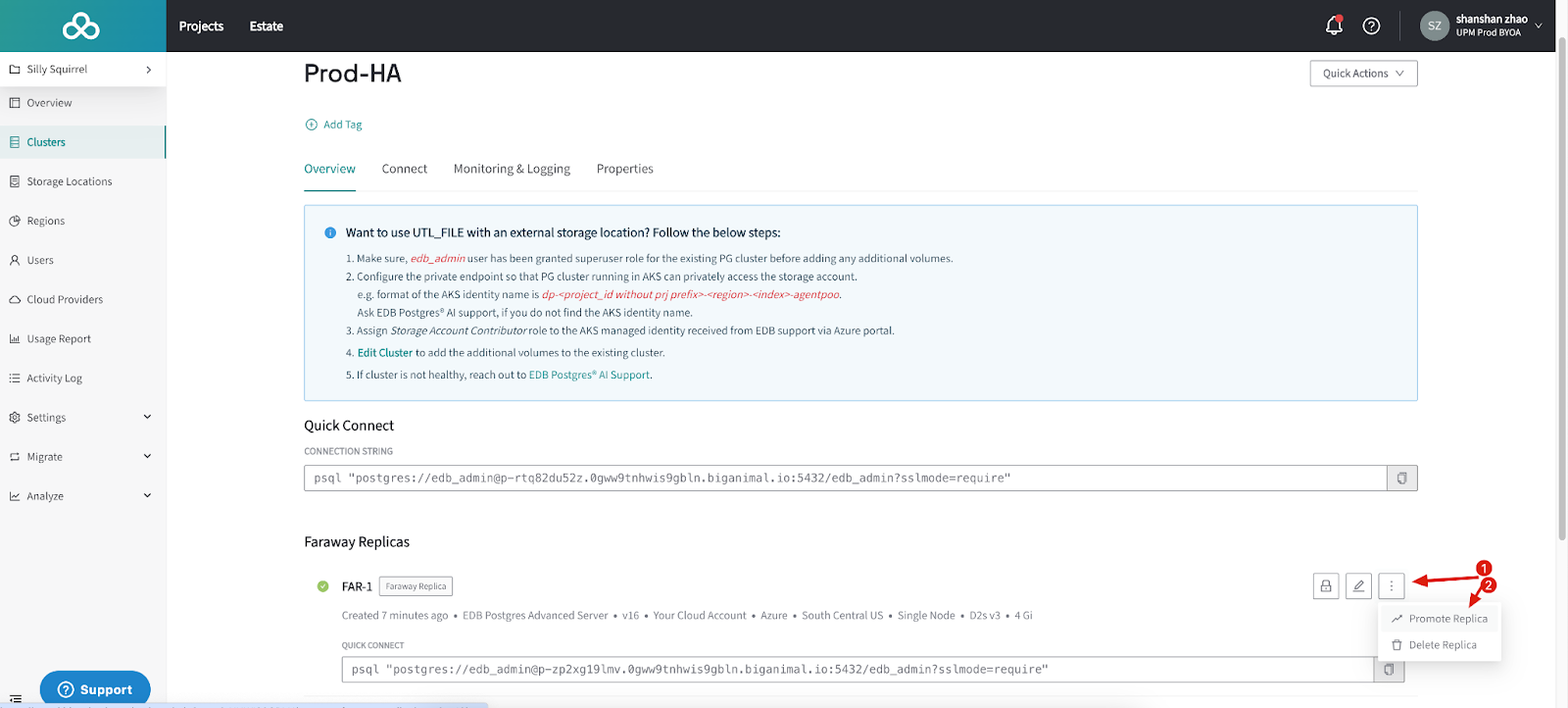Click the FAR-1 quick connect field
The width and height of the screenshot is (1568, 708).
pyautogui.click(x=857, y=670)
